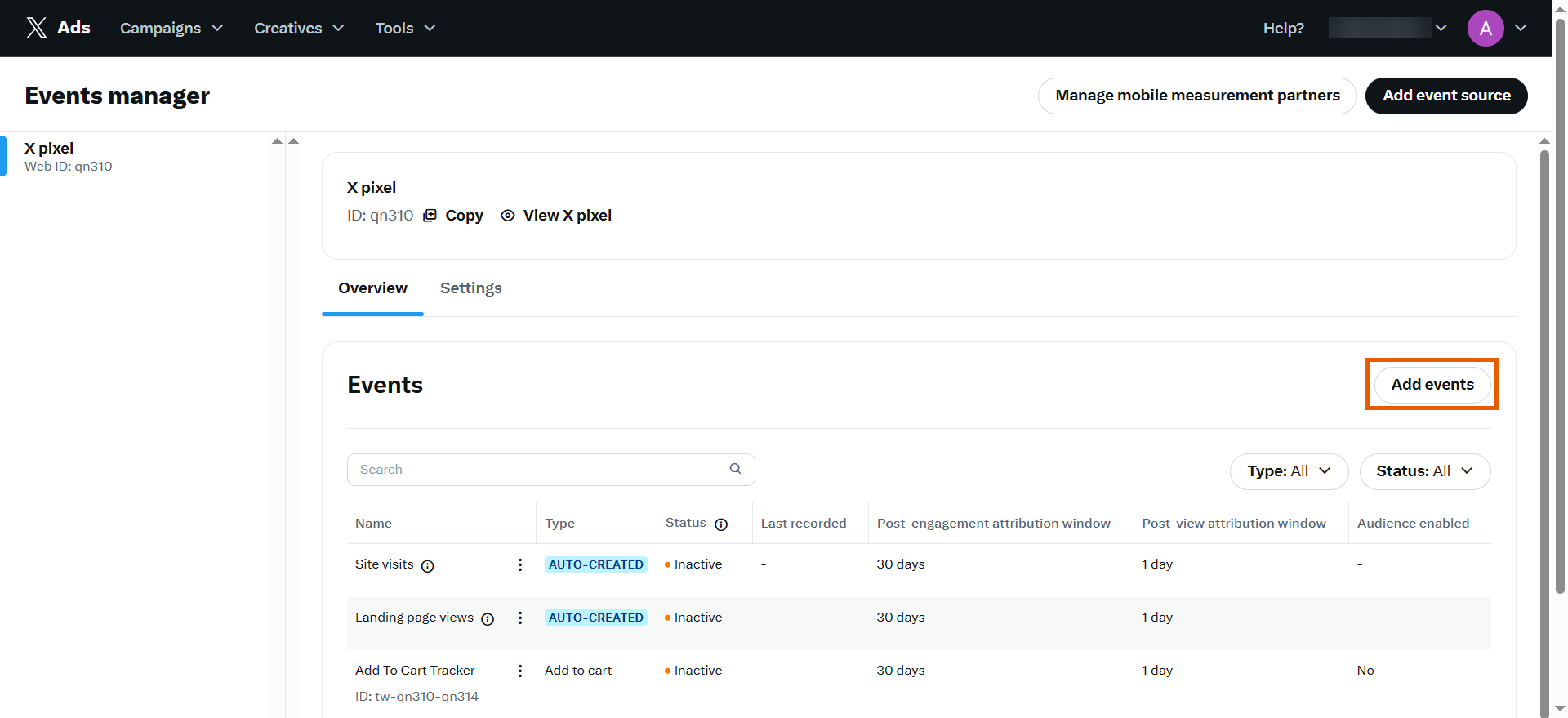Click the Audience enabled column header
The height and width of the screenshot is (718, 1568).
tap(1413, 524)
